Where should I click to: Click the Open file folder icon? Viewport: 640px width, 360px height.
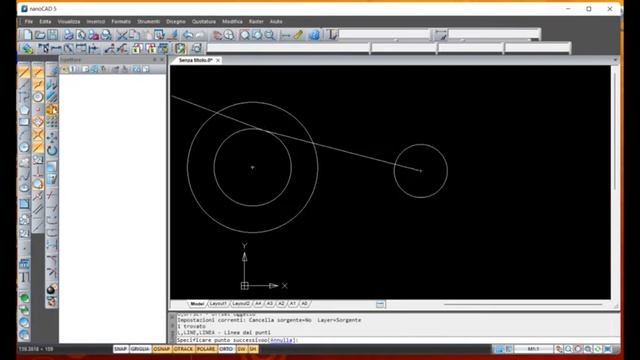(40, 35)
